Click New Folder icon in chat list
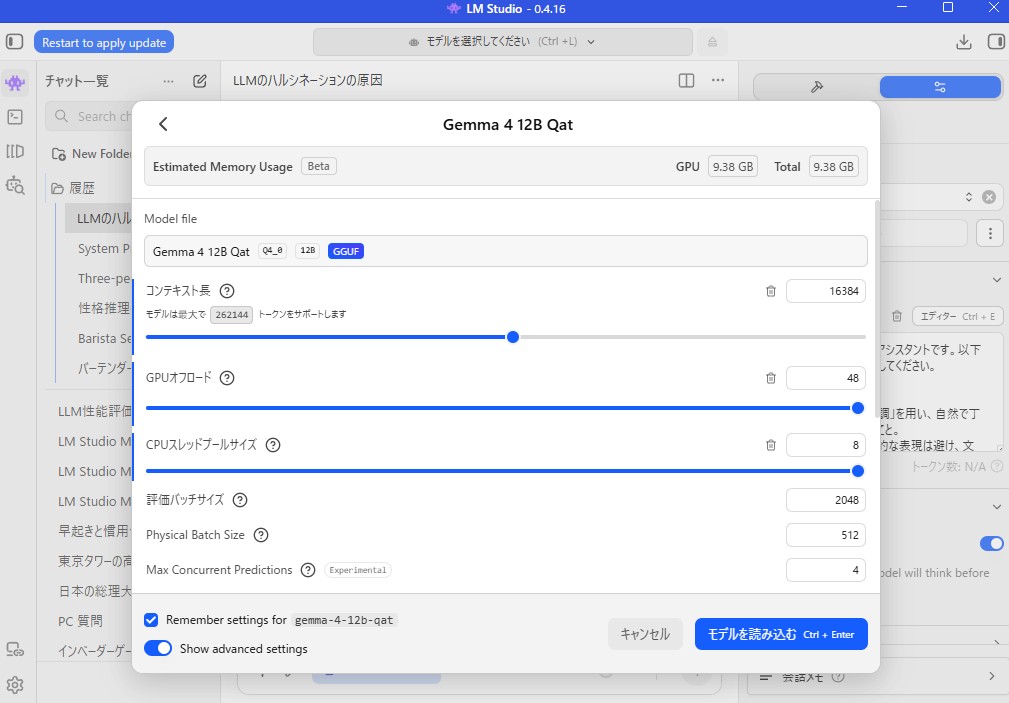The image size is (1009, 703). [x=59, y=155]
